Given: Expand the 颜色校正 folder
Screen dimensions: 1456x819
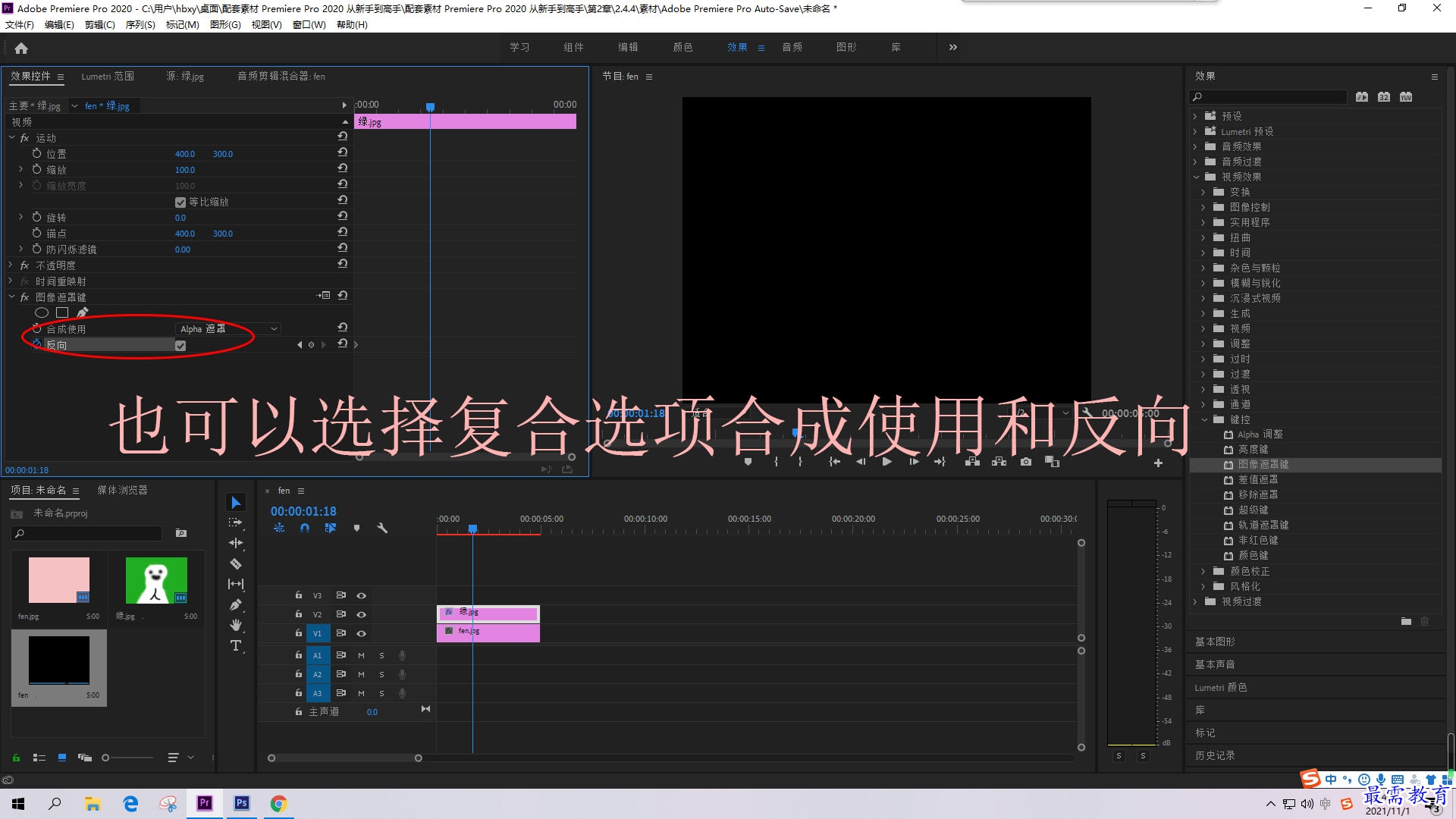Looking at the screenshot, I should click(1203, 571).
